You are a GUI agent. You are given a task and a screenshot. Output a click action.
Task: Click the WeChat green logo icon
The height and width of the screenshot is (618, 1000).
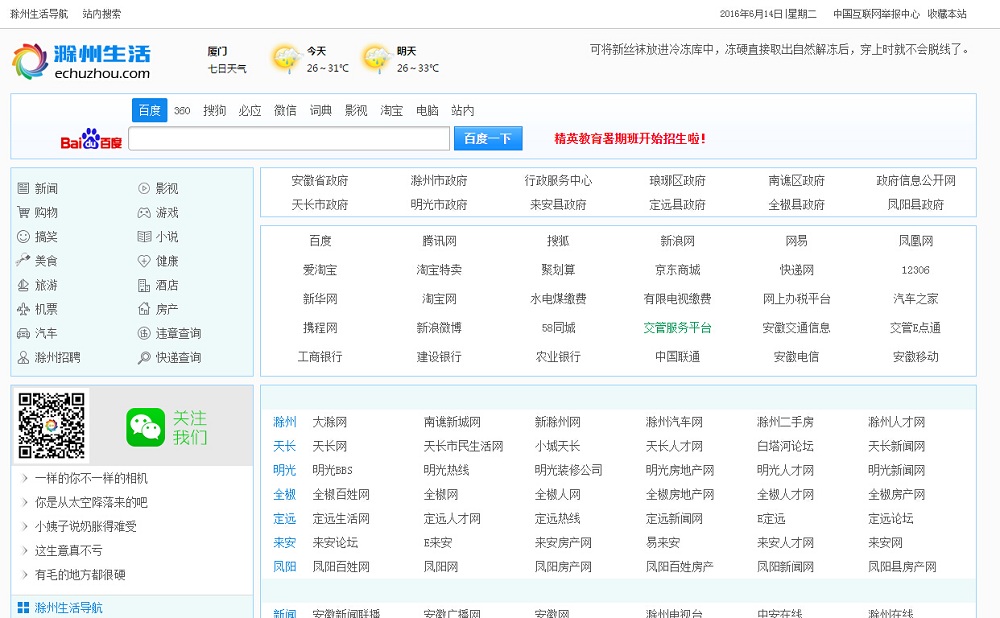[145, 427]
